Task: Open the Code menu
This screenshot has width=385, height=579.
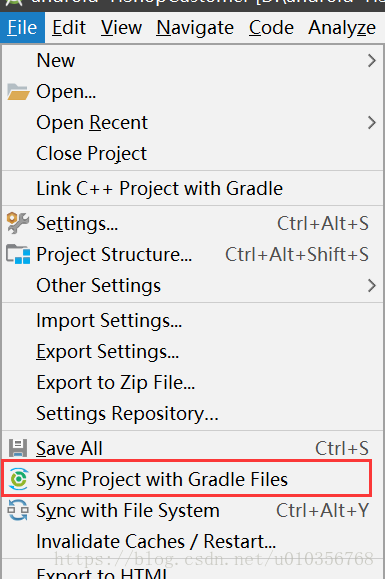Action: click(271, 28)
